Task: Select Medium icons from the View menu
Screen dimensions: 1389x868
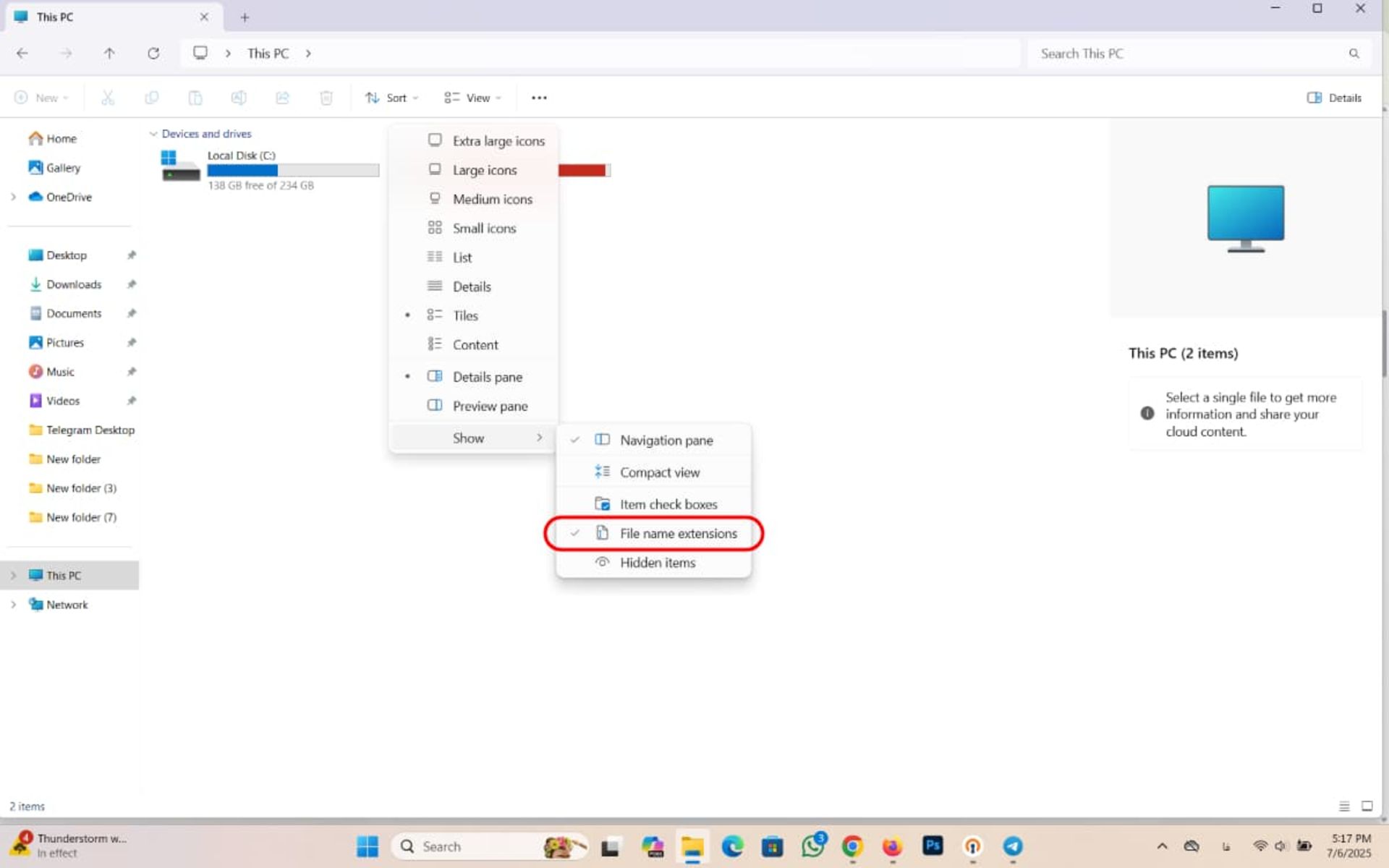Action: pyautogui.click(x=493, y=199)
